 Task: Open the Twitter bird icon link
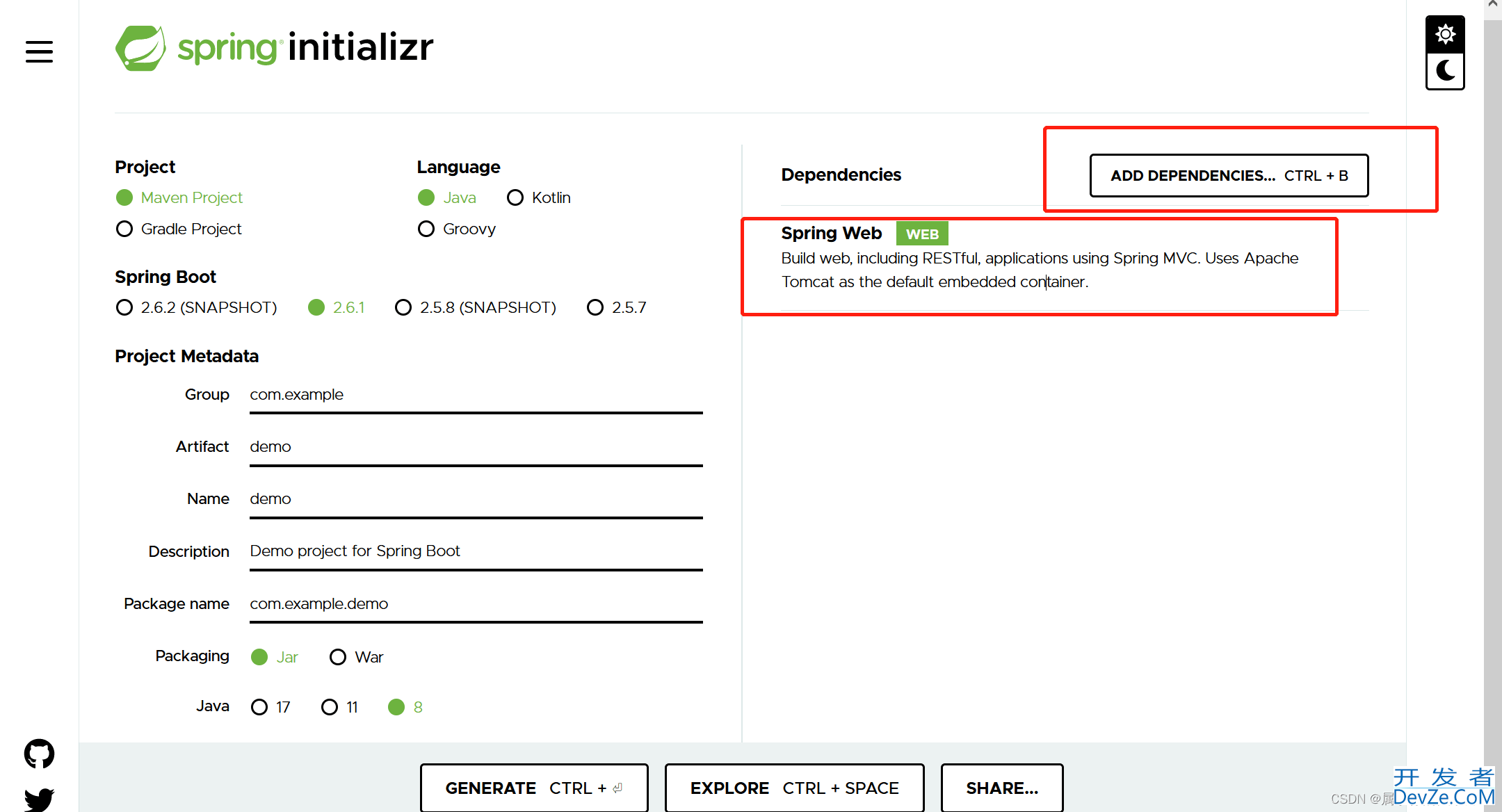[x=39, y=799]
